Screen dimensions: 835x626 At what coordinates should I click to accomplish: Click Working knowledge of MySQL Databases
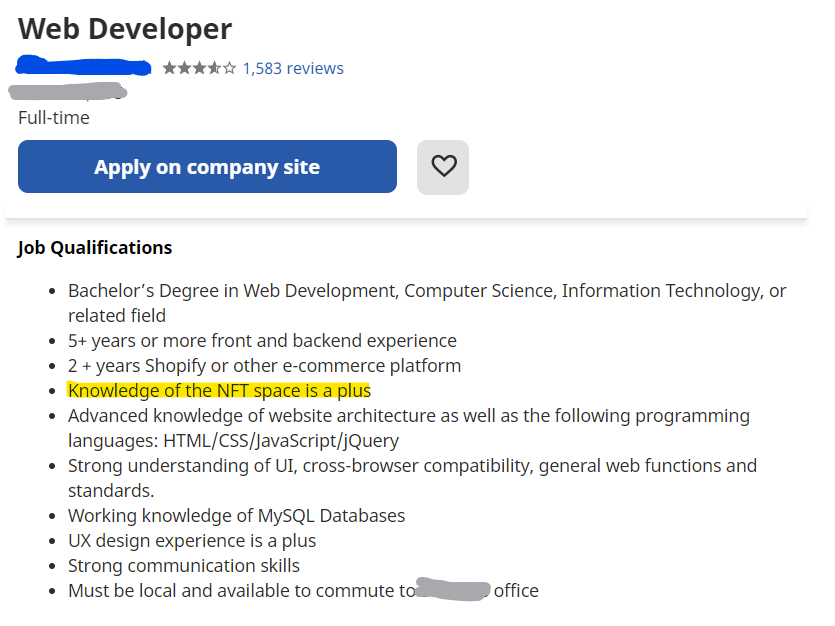(x=236, y=516)
